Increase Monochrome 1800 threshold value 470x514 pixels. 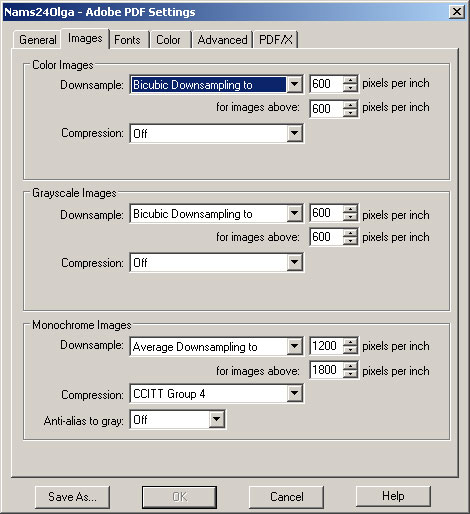point(350,366)
